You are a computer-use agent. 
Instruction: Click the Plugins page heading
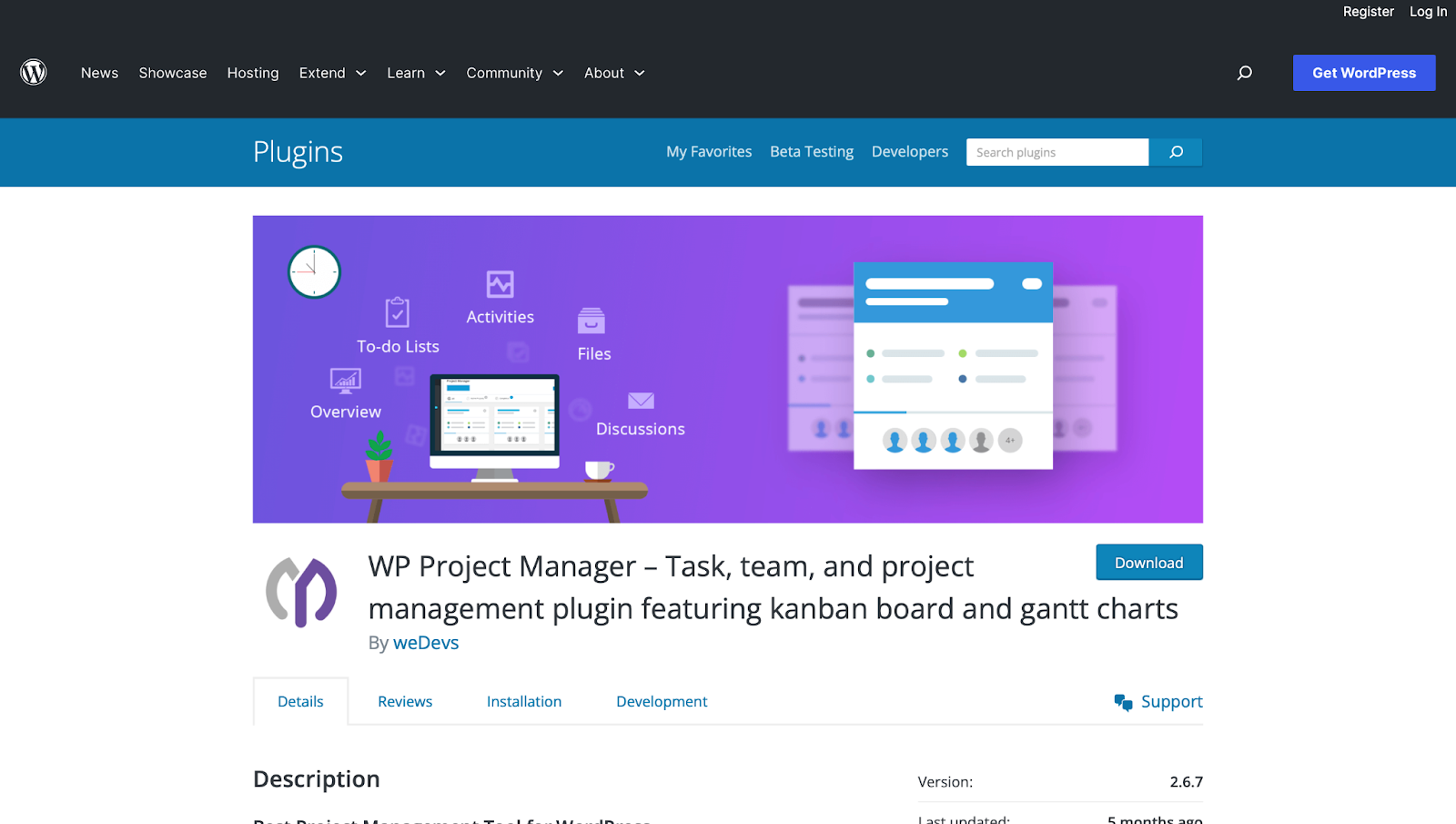pos(298,152)
